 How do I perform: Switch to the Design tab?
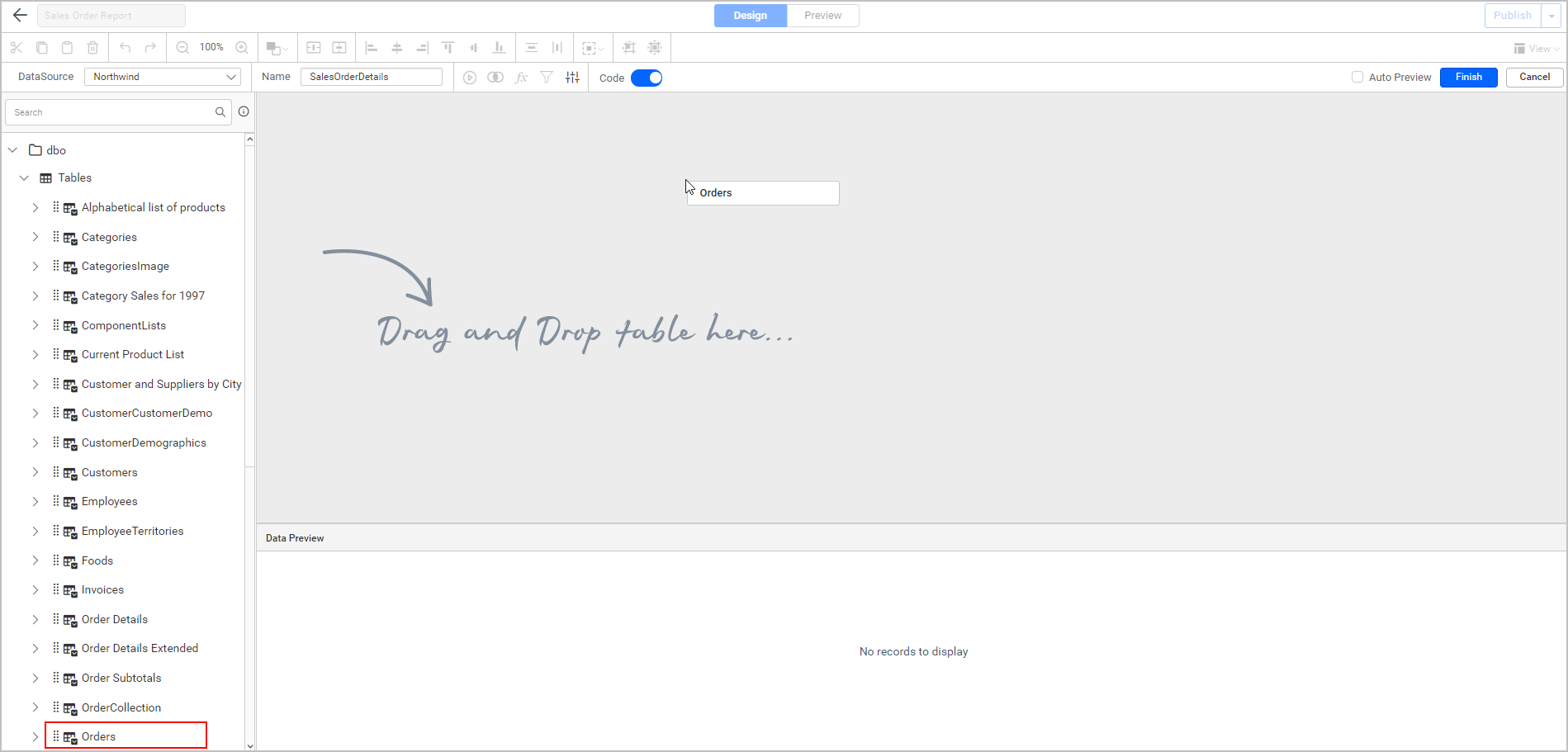point(751,16)
